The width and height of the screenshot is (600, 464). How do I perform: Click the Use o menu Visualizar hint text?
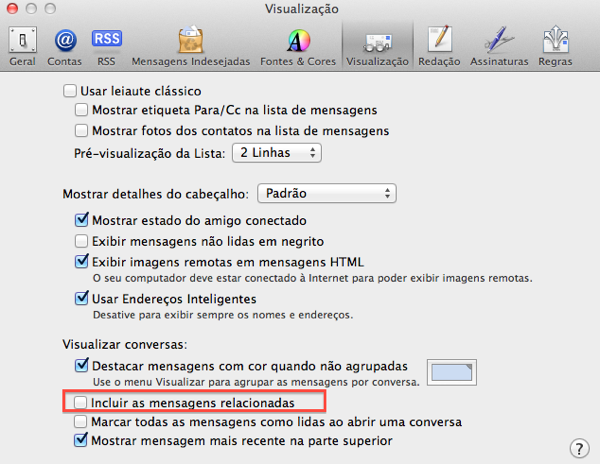click(256, 382)
